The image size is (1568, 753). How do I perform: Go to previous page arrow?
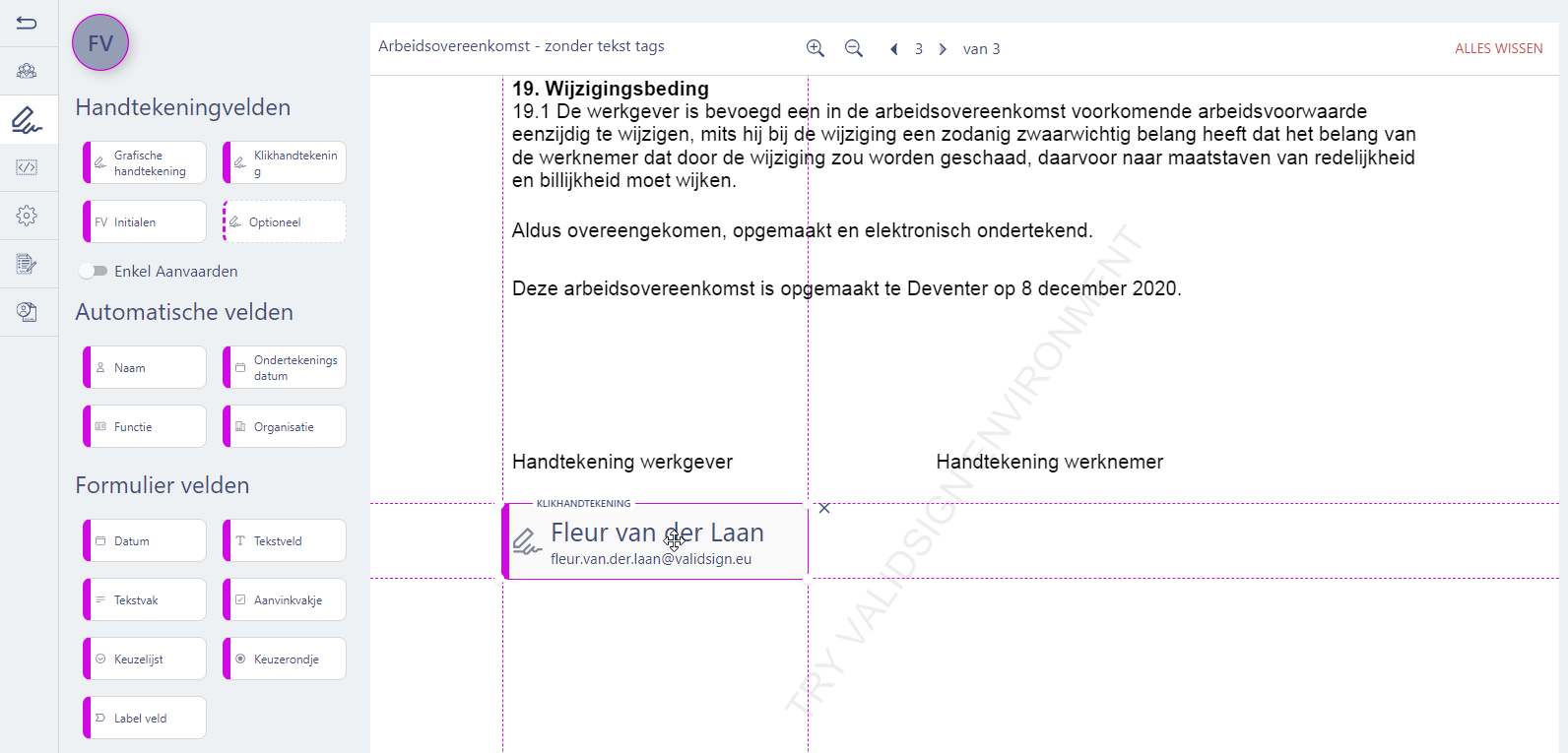(x=894, y=49)
